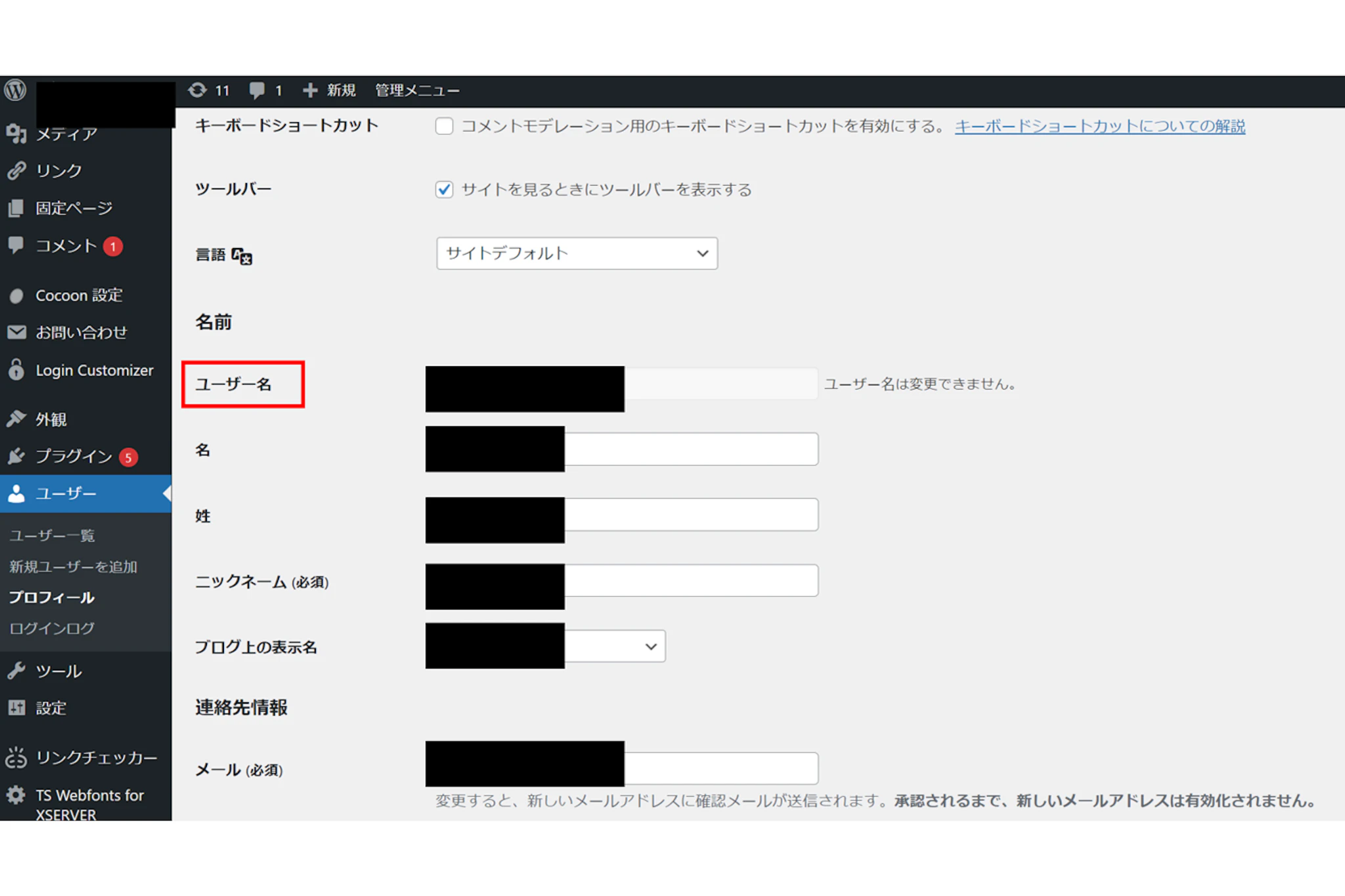
Task: Click the updates icon showing 11
Action: [x=198, y=91]
